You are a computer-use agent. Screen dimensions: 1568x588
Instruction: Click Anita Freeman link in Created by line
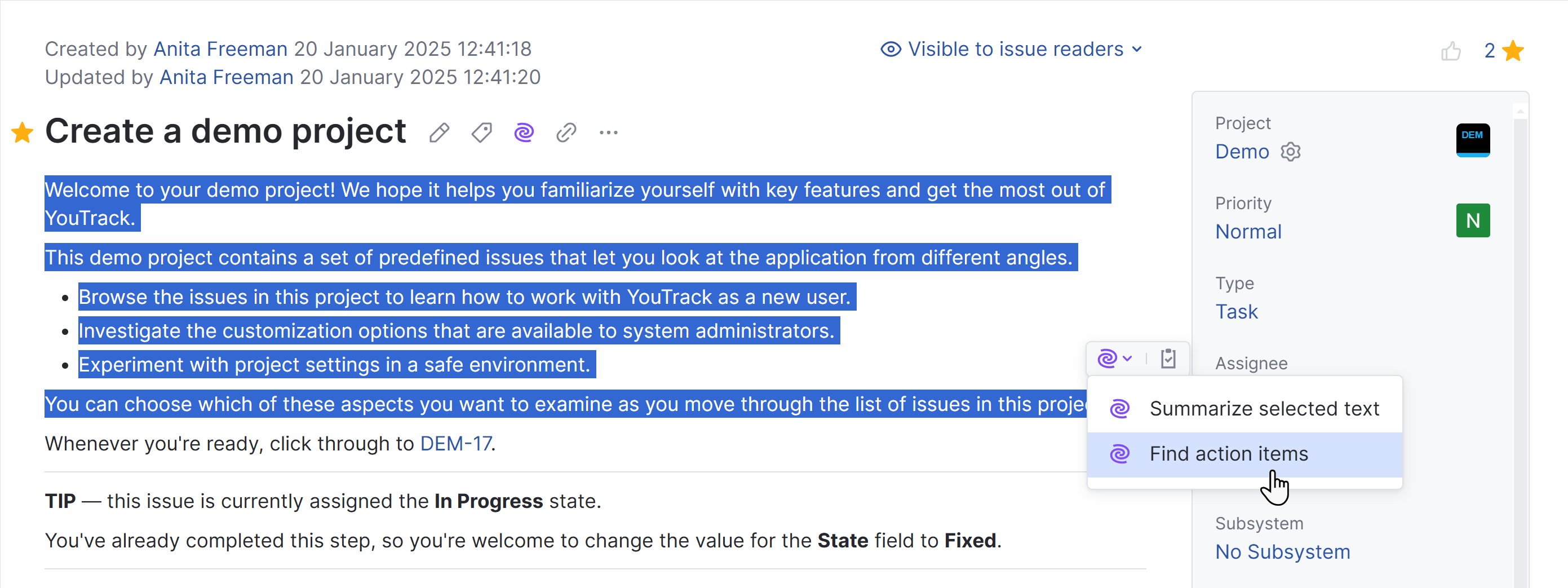pos(220,49)
